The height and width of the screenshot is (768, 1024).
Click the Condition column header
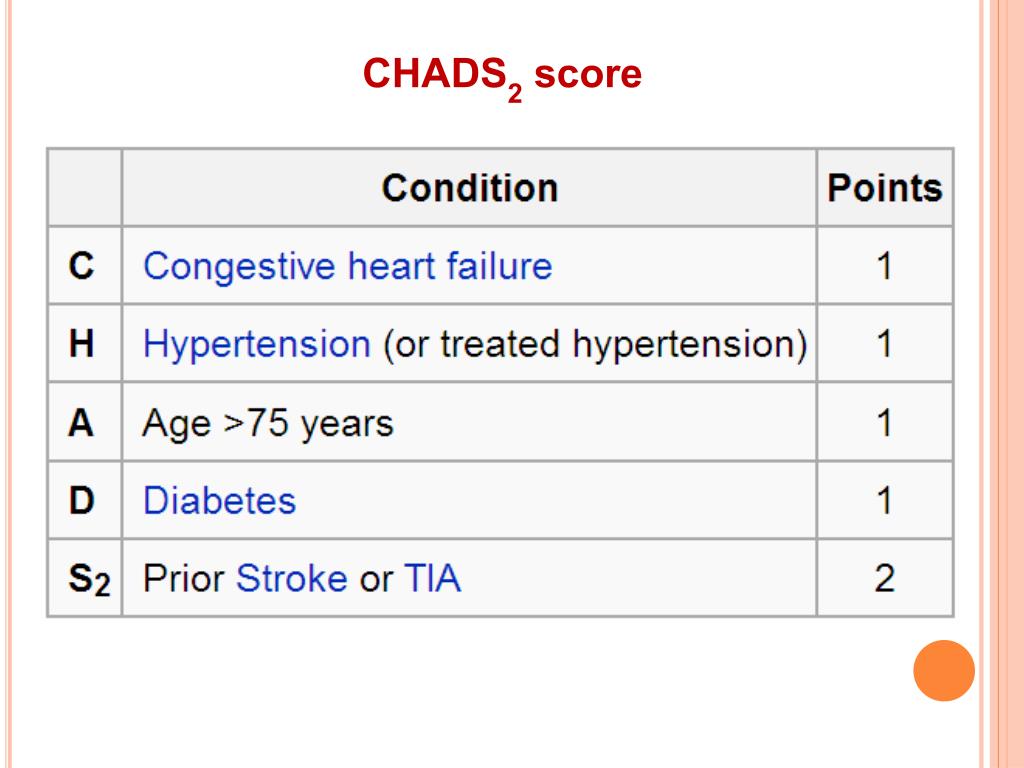click(470, 188)
